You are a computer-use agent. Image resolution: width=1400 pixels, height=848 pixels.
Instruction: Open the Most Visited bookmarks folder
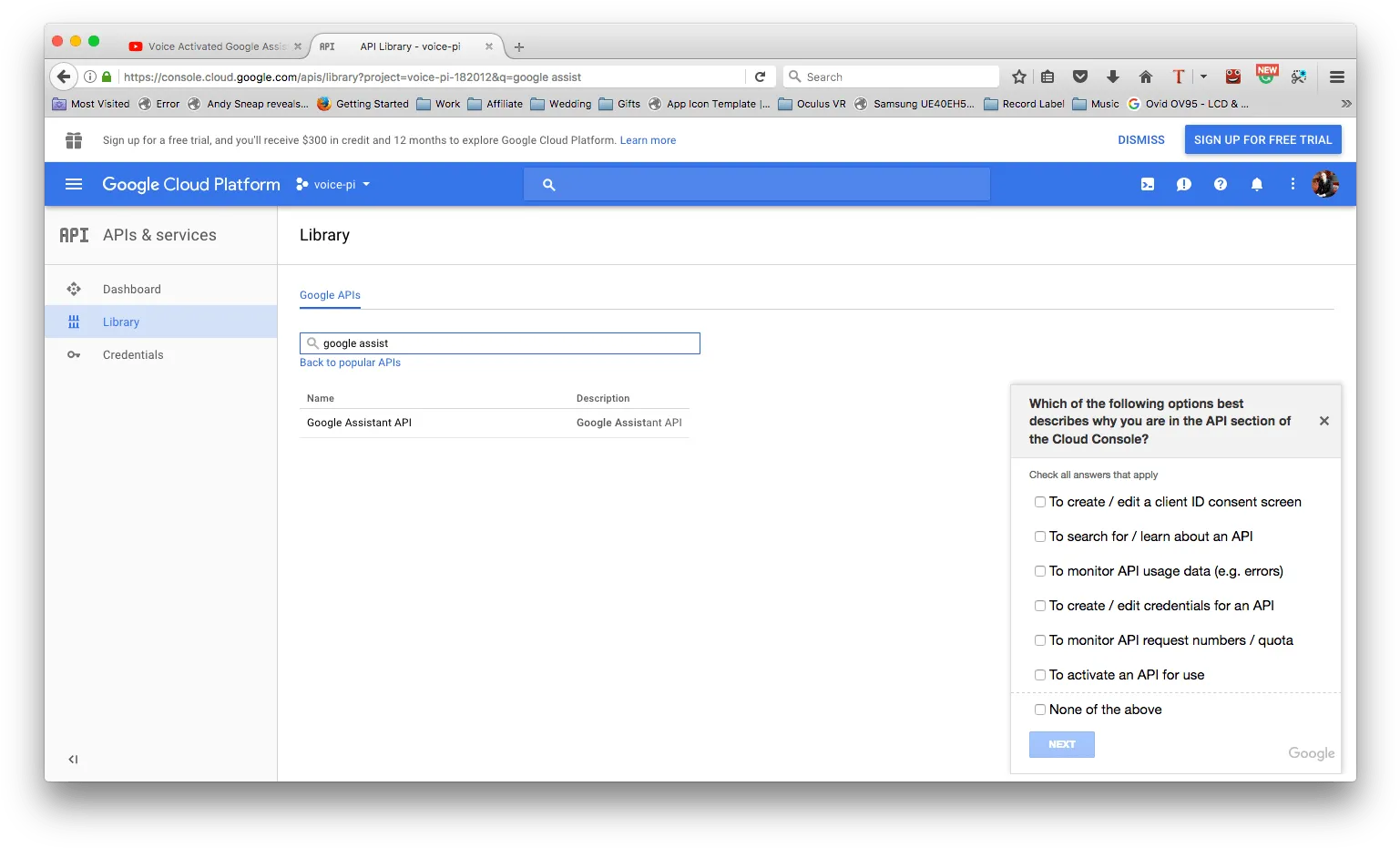[x=91, y=104]
